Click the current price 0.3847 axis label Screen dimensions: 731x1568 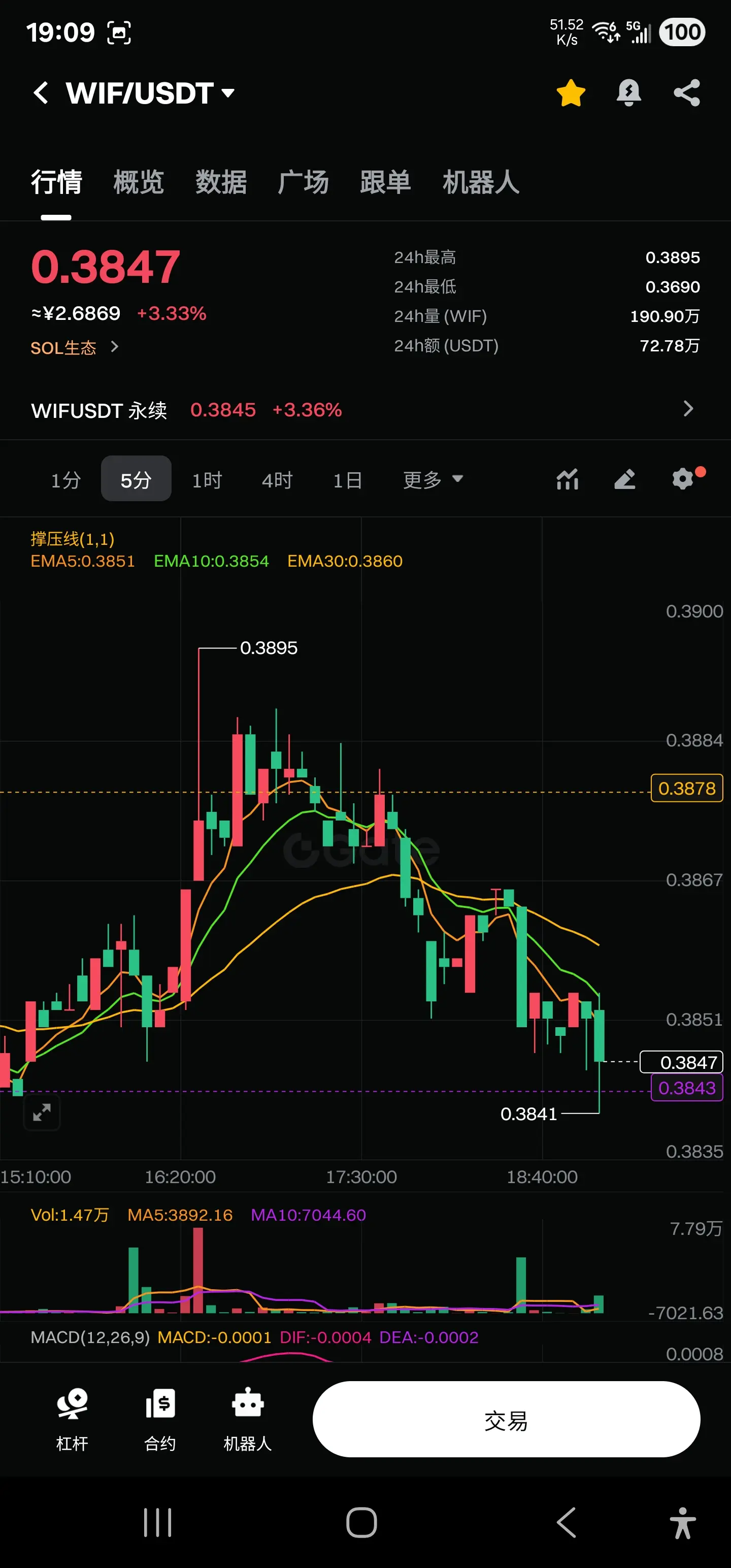(x=682, y=1062)
